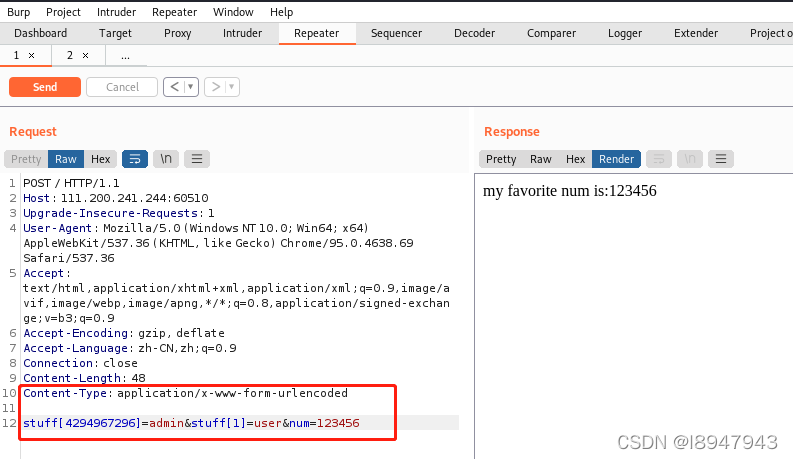Switch Response view to Raw
793x459 pixels.
pyautogui.click(x=541, y=159)
